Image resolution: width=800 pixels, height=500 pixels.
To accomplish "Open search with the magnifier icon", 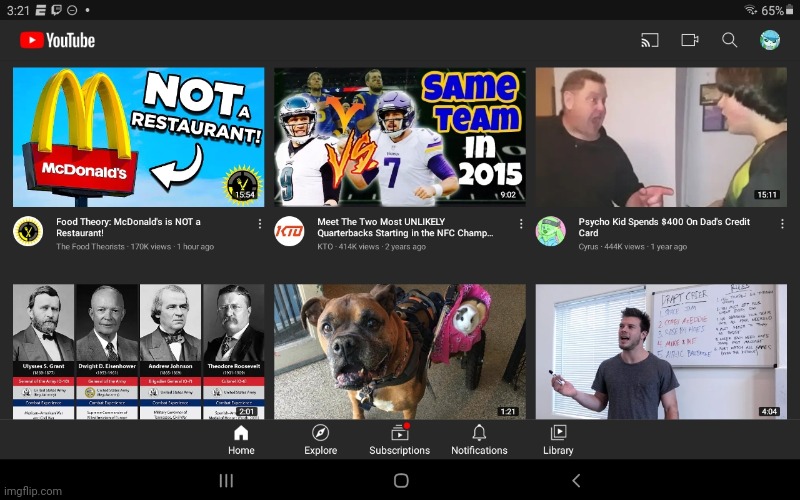I will 730,40.
